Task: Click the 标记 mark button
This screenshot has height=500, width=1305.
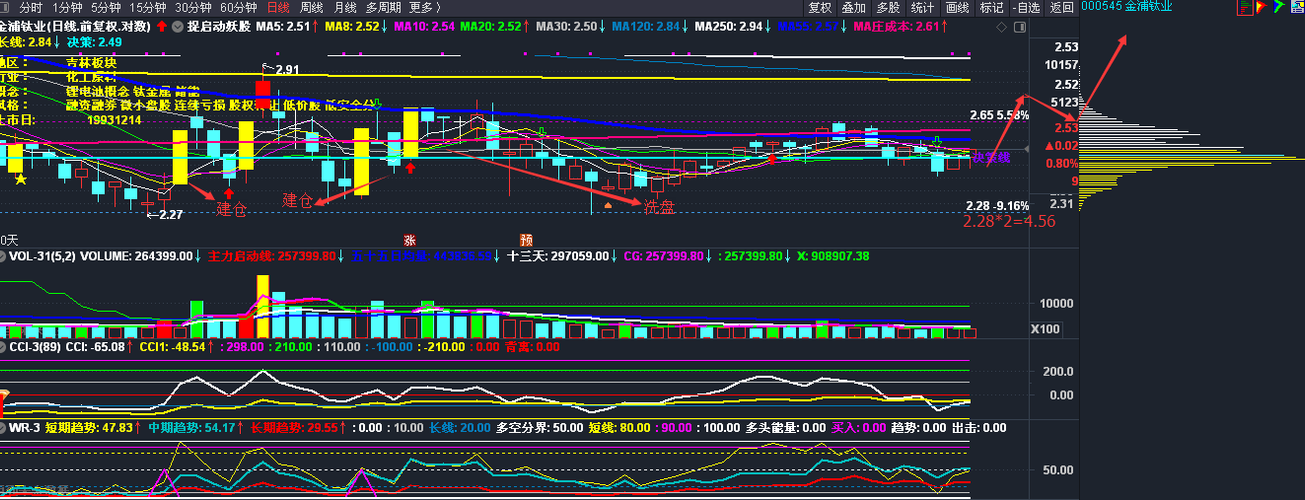Action: 991,7
